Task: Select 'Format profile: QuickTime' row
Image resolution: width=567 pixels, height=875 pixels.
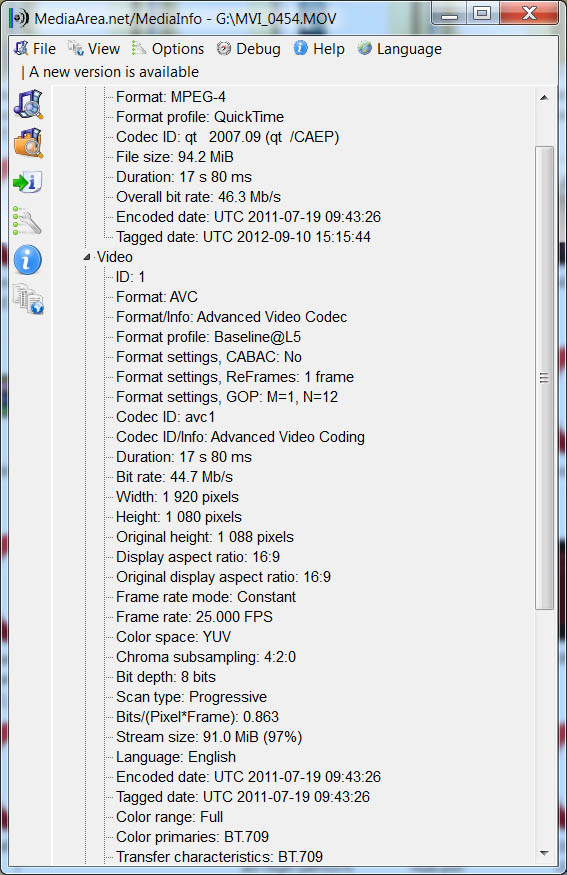Action: 200,117
